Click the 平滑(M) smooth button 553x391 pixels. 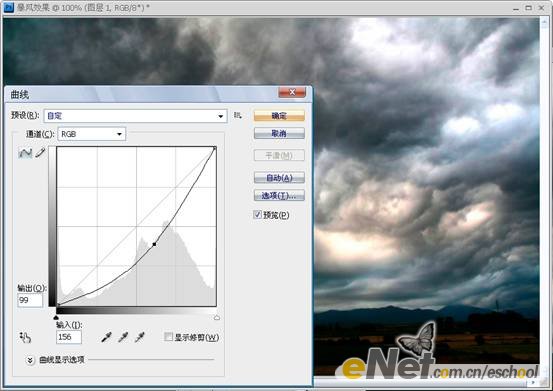(279, 155)
